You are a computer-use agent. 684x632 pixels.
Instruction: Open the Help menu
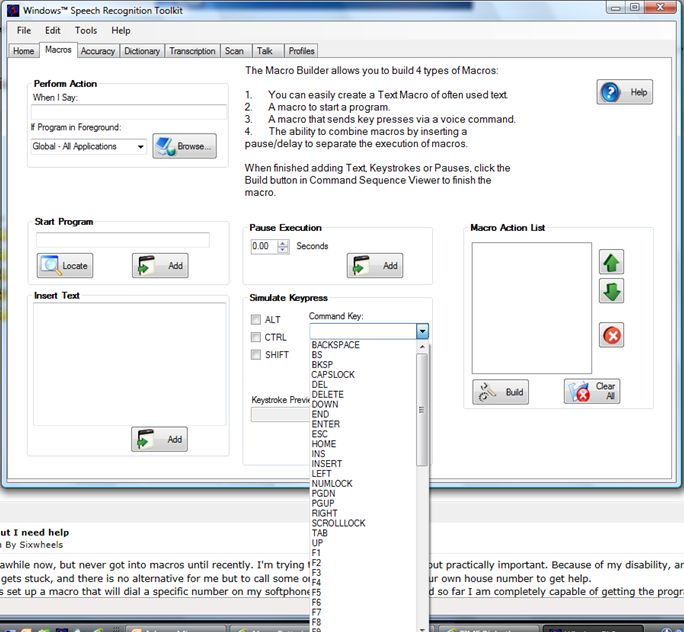121,31
